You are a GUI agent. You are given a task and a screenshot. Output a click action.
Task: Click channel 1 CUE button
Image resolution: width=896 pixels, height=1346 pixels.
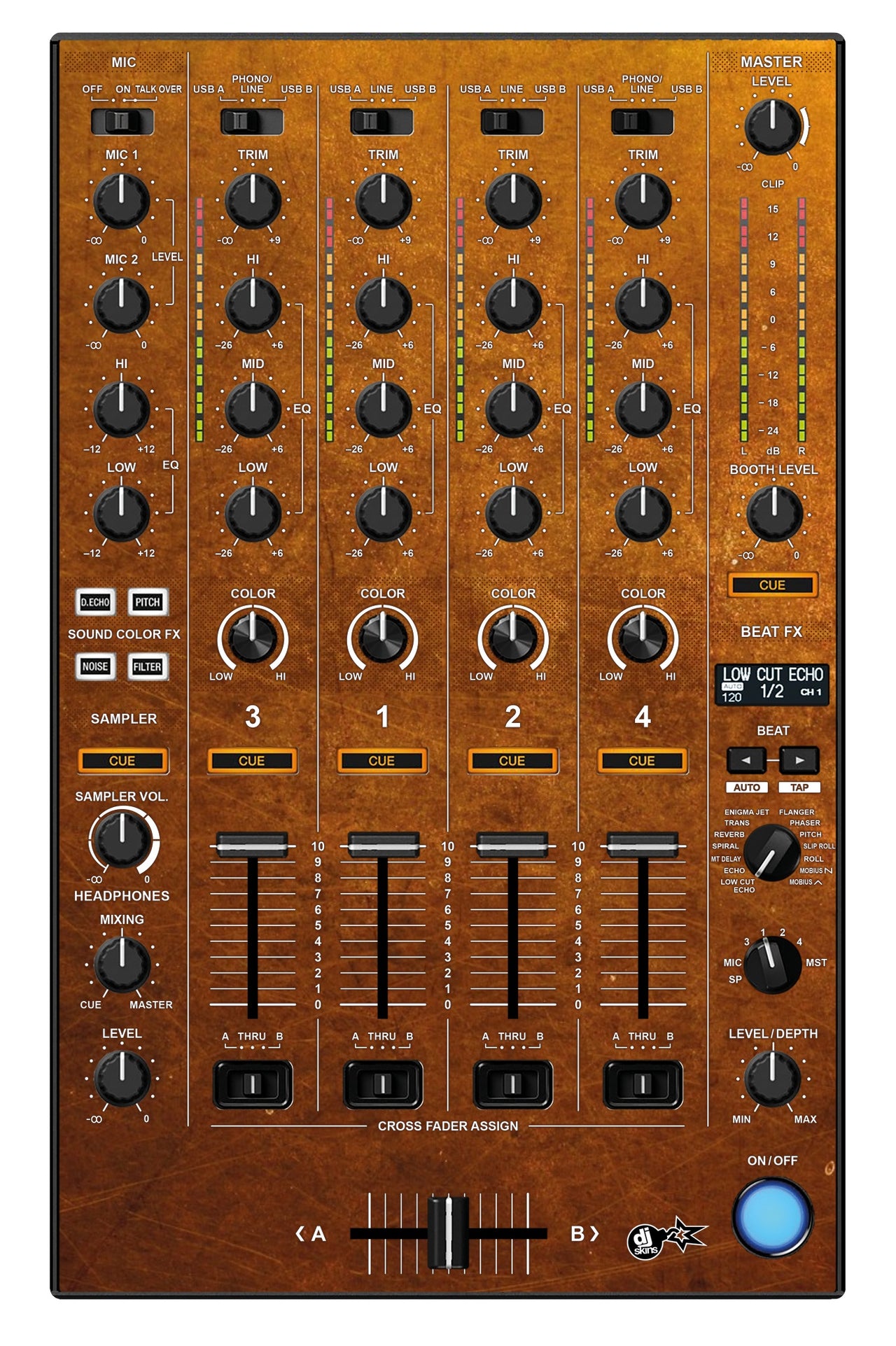(382, 761)
